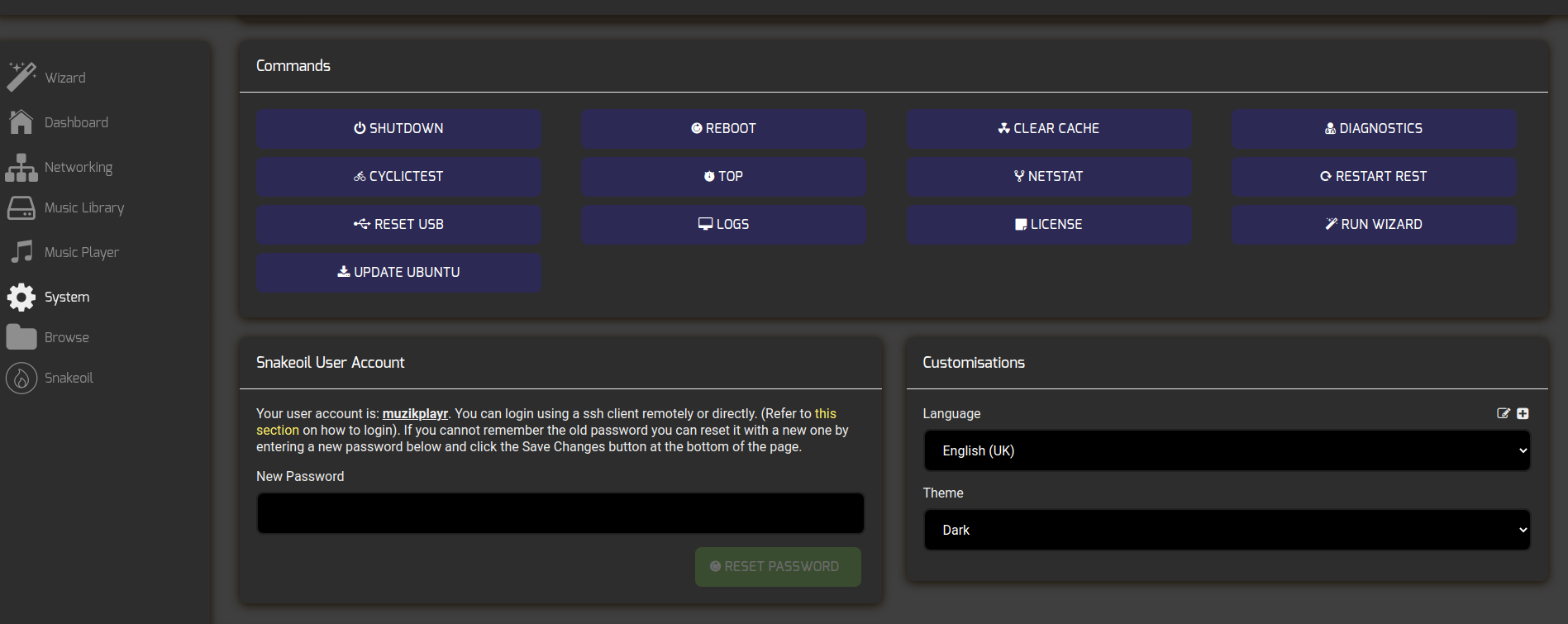Image resolution: width=1568 pixels, height=624 pixels.
Task: Run the TOP command
Action: point(723,176)
